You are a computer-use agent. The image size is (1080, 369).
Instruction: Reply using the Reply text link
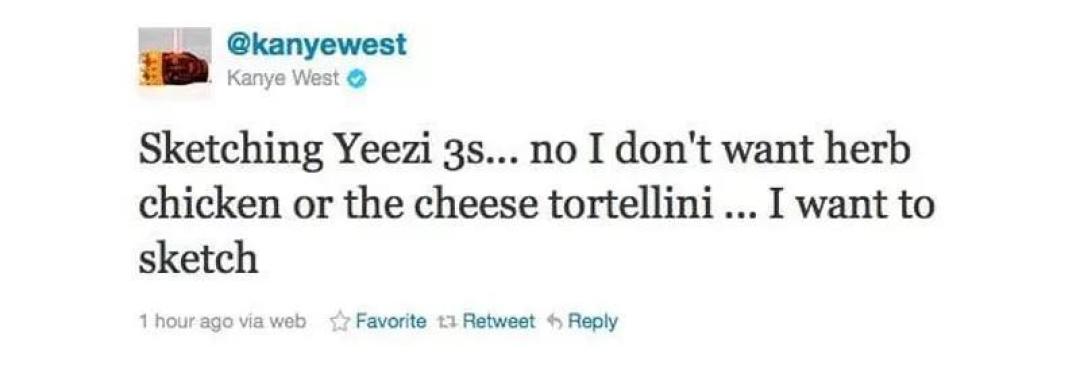(591, 322)
